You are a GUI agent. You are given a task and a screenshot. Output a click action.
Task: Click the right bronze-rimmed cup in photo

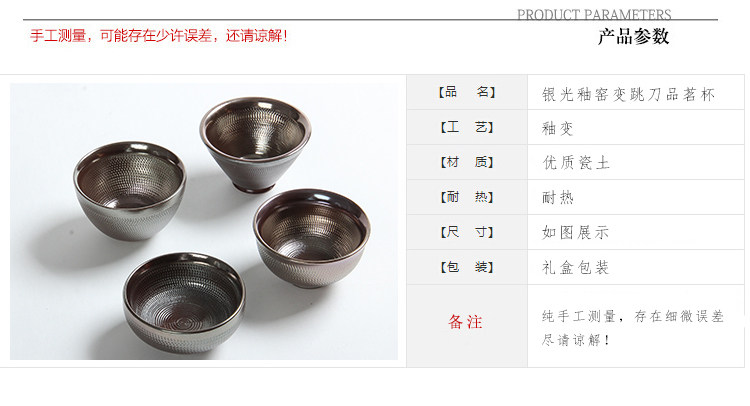coord(312,238)
